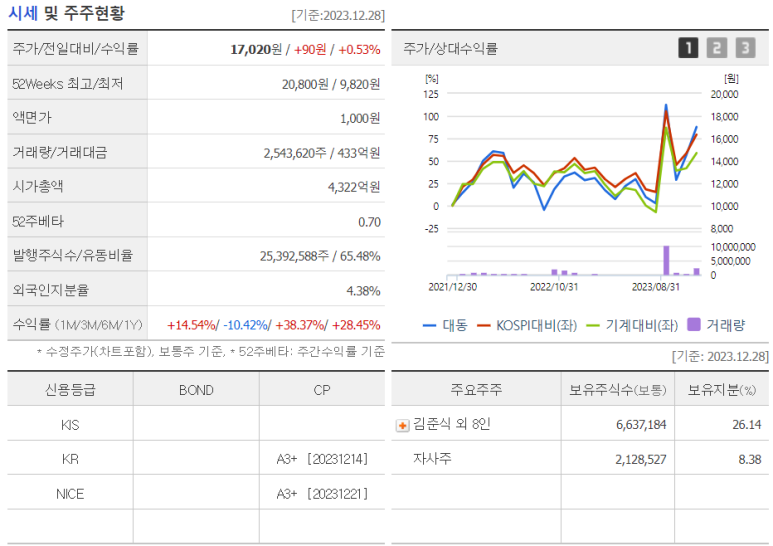Click the 보유지분(%) column header

722,390
